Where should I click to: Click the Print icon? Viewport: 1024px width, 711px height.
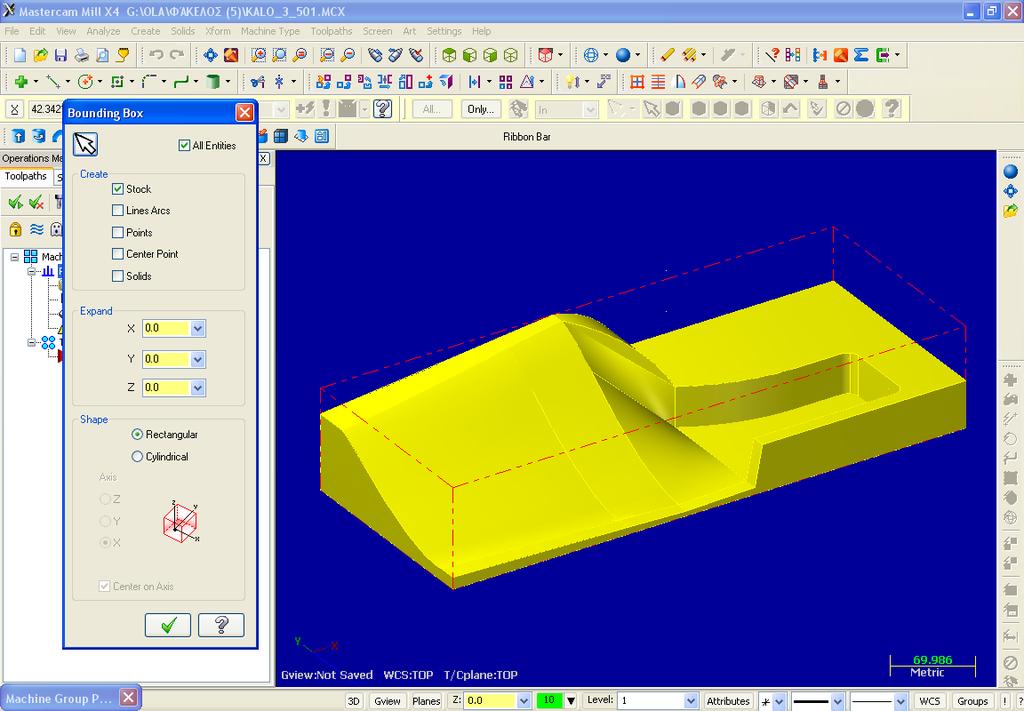point(82,55)
